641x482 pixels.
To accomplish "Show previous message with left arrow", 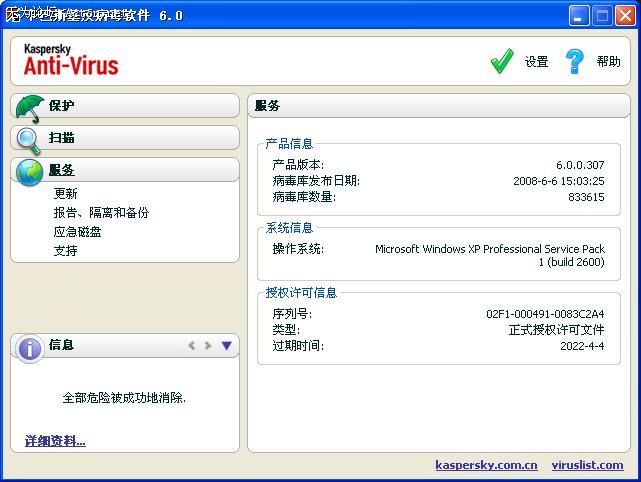I will click(x=192, y=346).
